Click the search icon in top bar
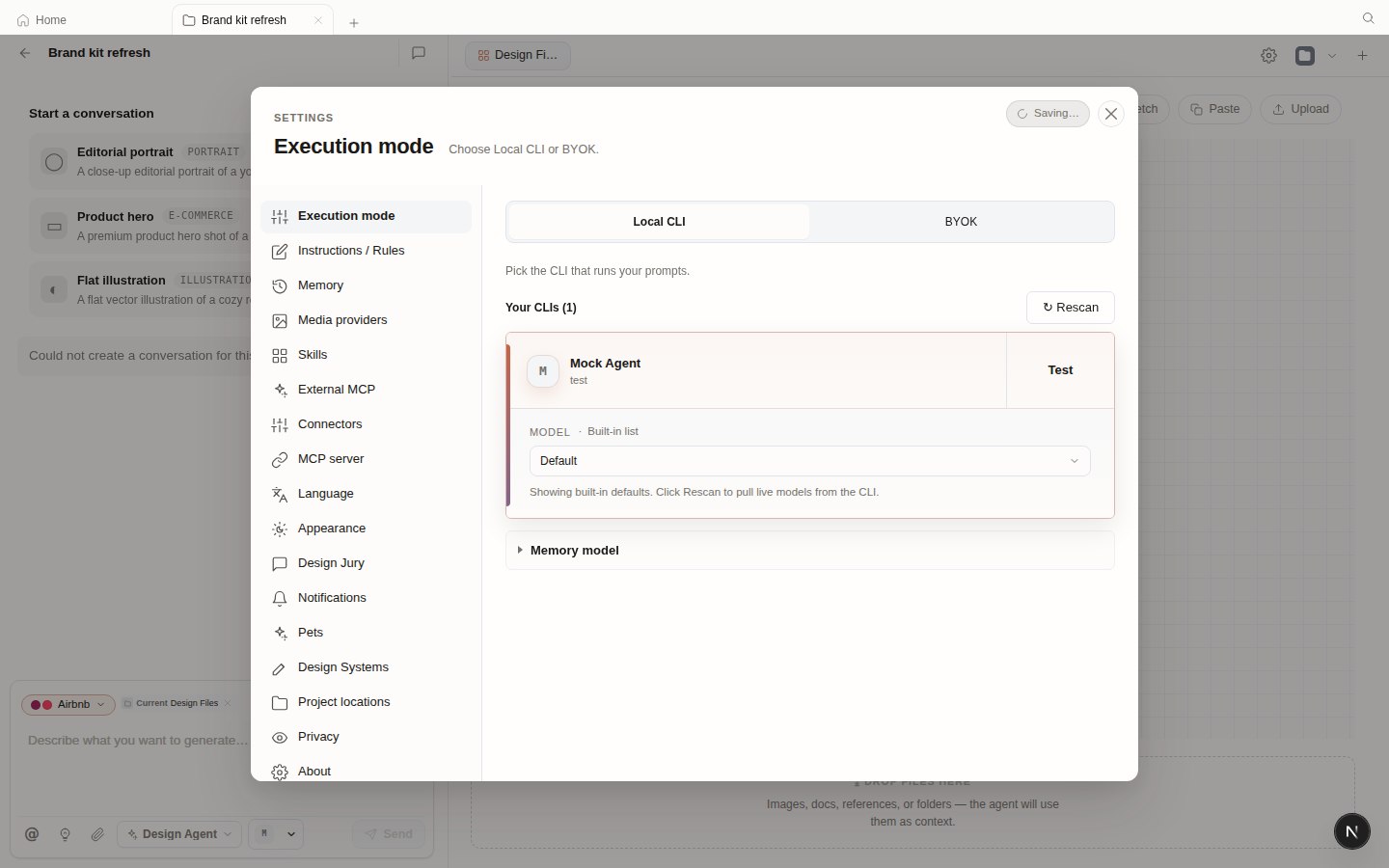The width and height of the screenshot is (1389, 868). tap(1368, 18)
